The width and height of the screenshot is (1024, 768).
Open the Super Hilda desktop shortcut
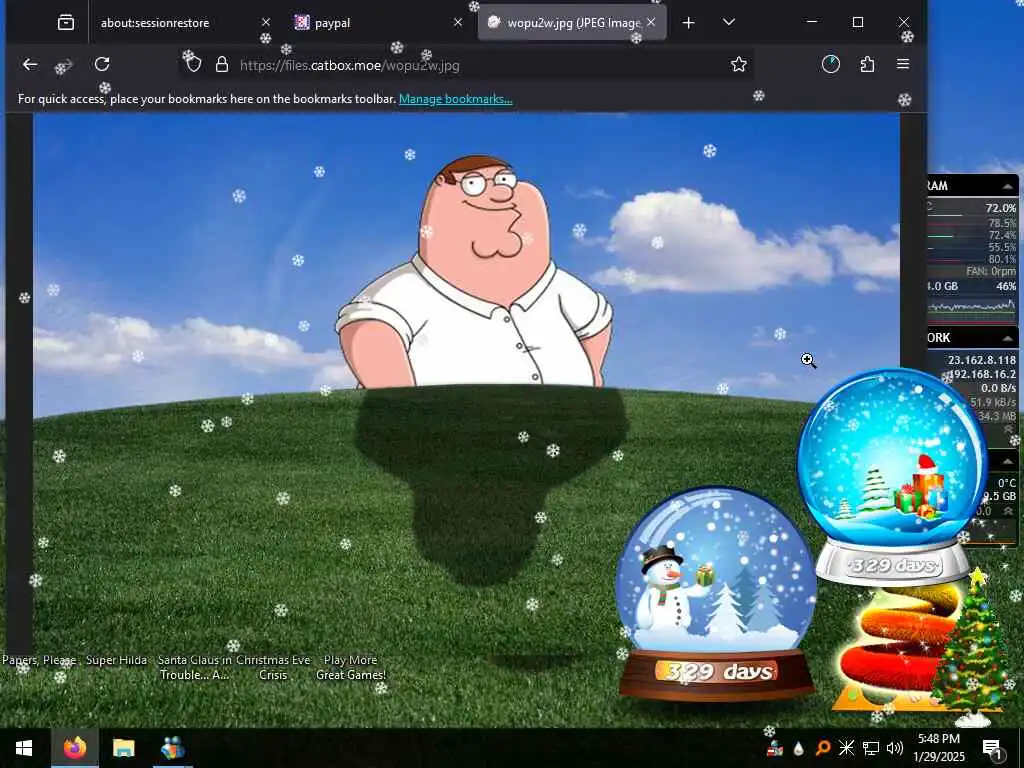116,660
